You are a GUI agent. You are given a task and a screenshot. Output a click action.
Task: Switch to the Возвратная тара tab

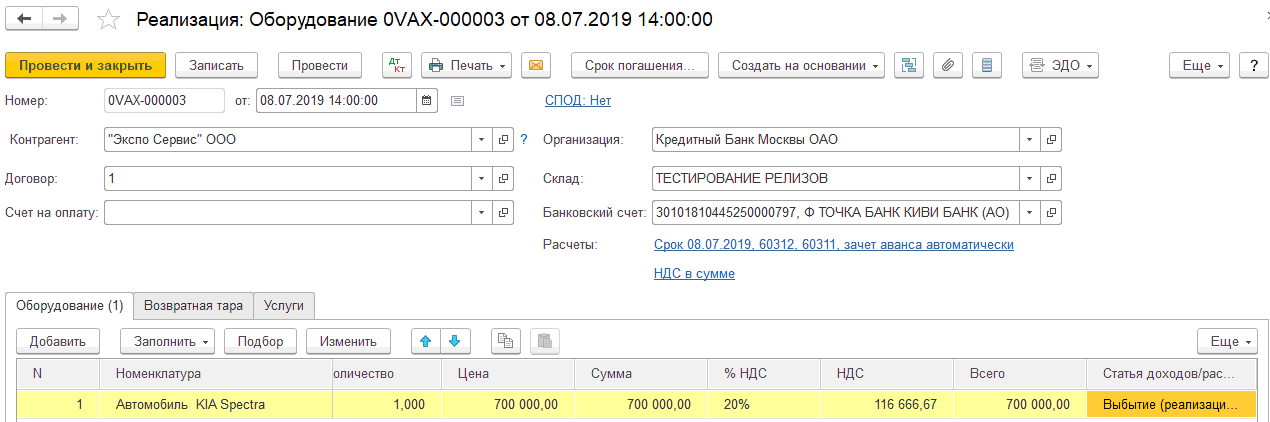[x=194, y=305]
